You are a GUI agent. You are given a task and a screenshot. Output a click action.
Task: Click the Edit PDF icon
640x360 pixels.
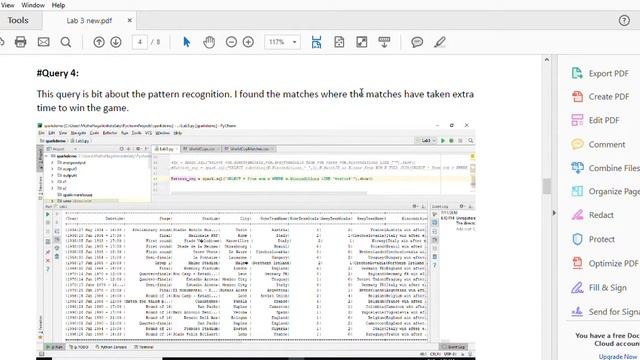coord(577,120)
